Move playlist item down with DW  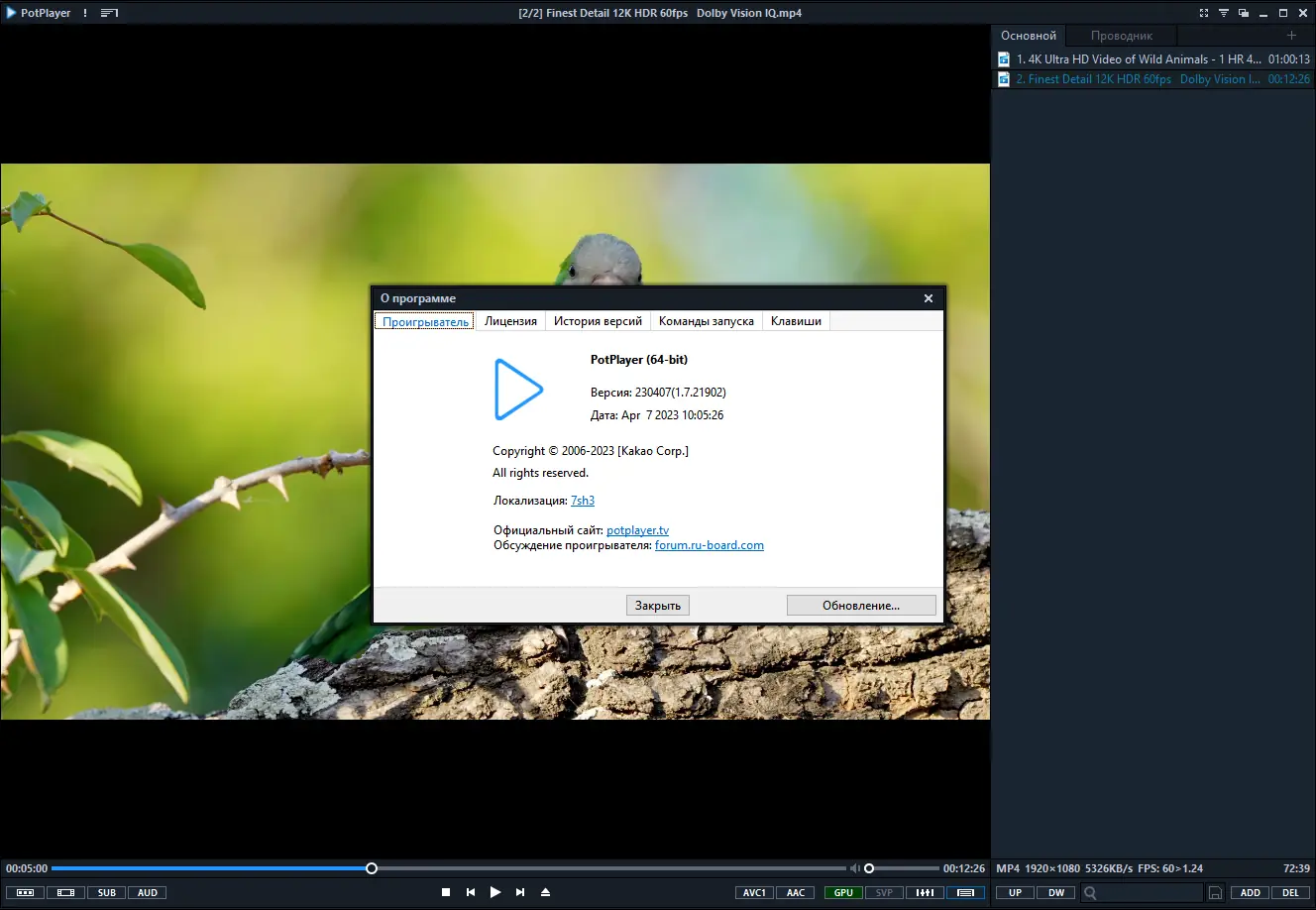[1056, 893]
